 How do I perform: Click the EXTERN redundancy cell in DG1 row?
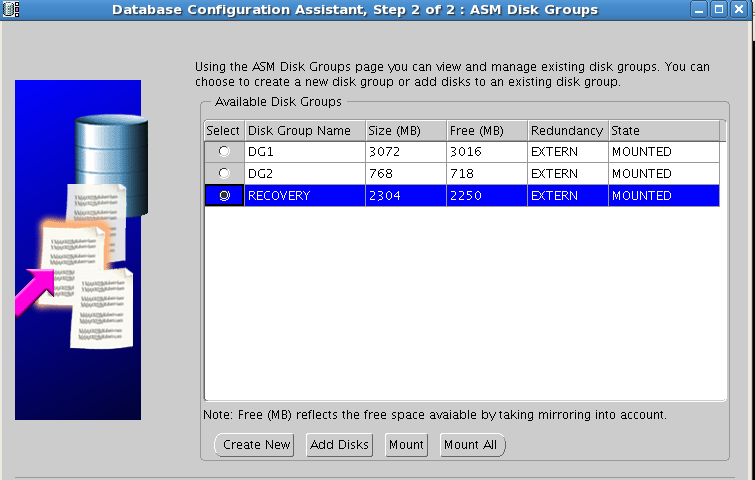point(568,152)
